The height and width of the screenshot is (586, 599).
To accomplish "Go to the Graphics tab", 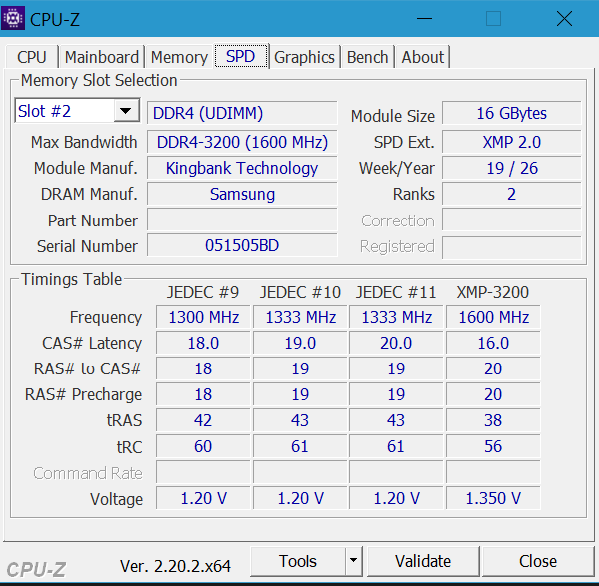I will point(304,57).
